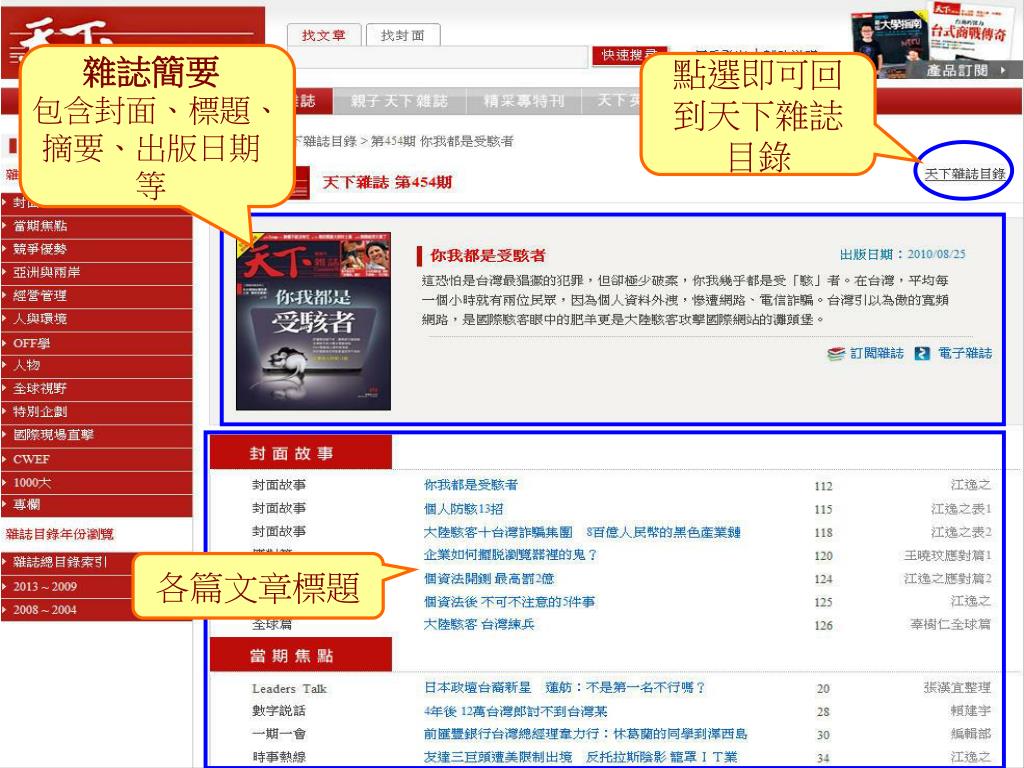The width and height of the screenshot is (1024, 768).
Task: Select OFF學 in the sidebar
Action: pos(97,343)
